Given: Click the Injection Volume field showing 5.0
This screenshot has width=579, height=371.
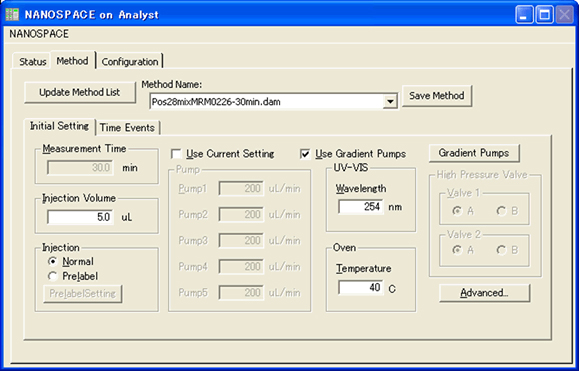Looking at the screenshot, I should click(80, 217).
